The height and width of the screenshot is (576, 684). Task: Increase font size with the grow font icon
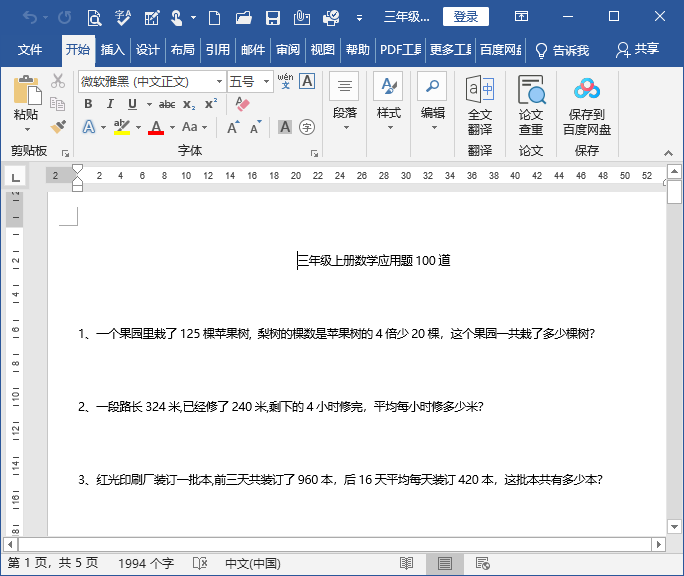pyautogui.click(x=233, y=127)
